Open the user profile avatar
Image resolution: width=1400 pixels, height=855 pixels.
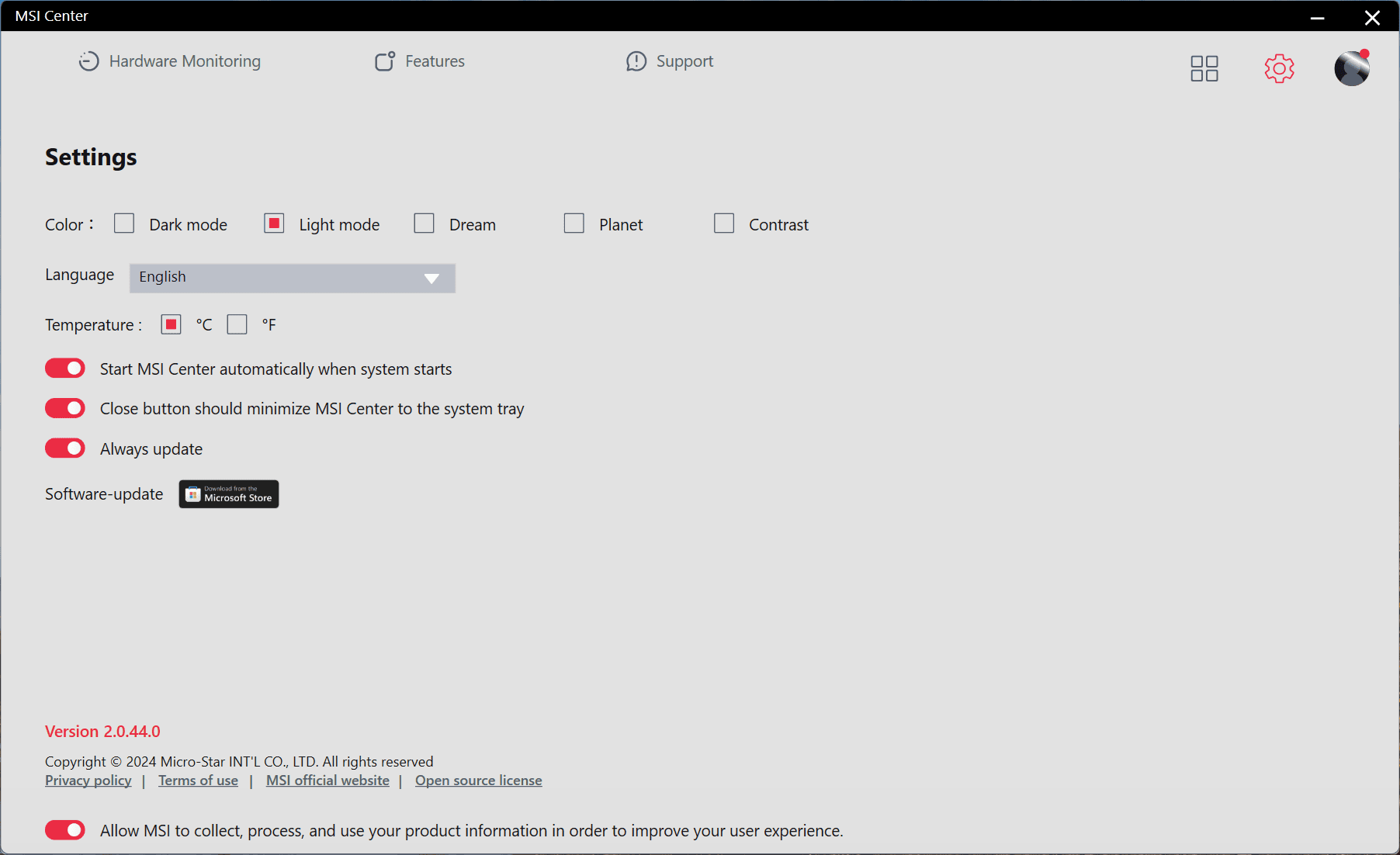1352,68
